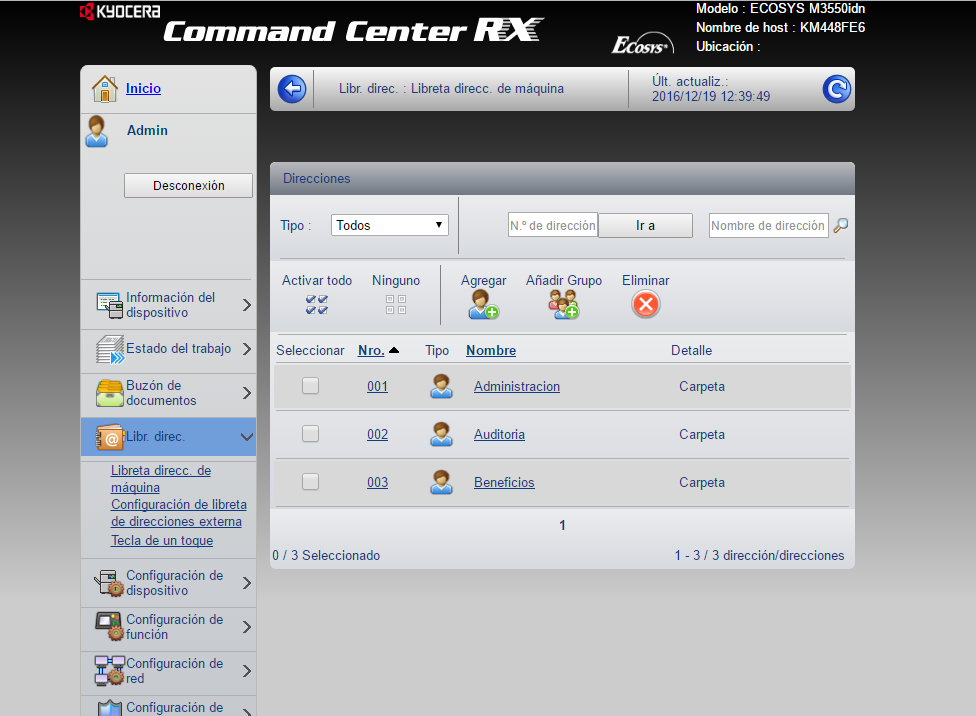Click the contact icon for Auditoria
Viewport: 976px width, 716px height.
coord(441,435)
